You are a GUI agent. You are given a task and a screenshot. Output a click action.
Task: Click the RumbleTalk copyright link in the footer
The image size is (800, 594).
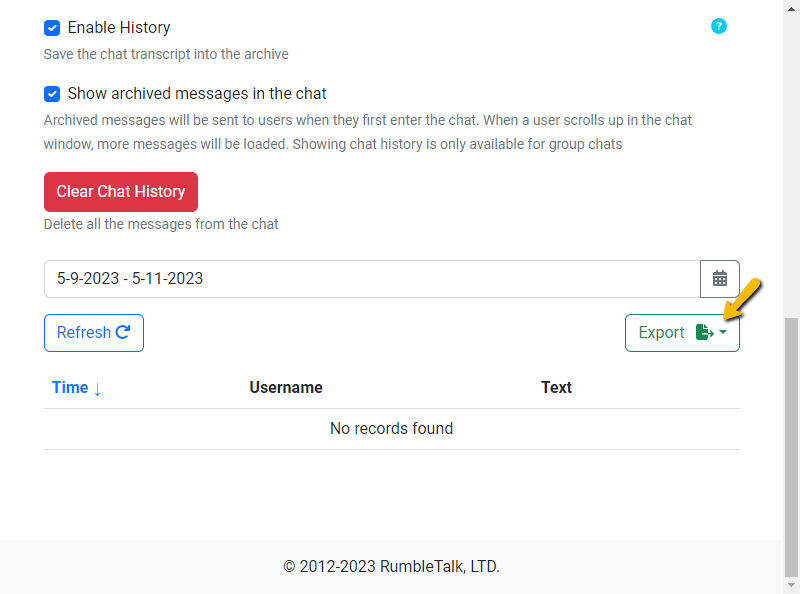(x=392, y=565)
